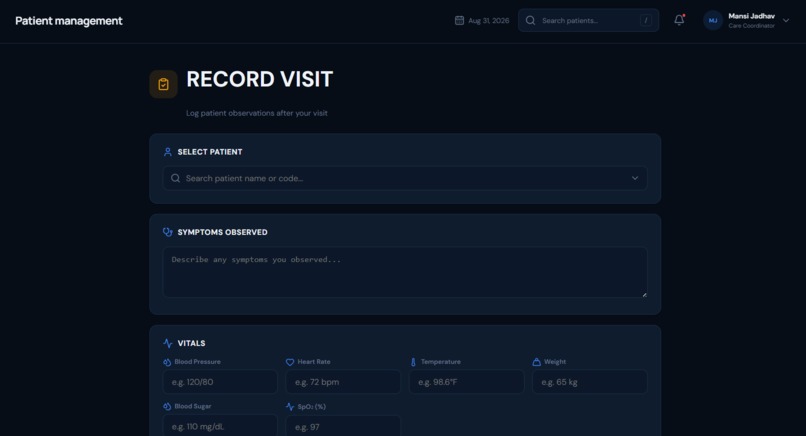
Task: Click the weight icon beside Weight label
Action: tap(537, 362)
